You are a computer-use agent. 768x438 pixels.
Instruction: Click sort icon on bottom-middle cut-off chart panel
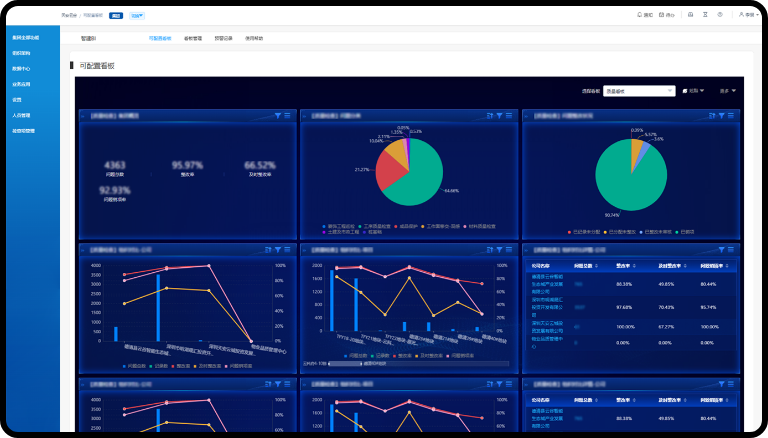[490, 384]
